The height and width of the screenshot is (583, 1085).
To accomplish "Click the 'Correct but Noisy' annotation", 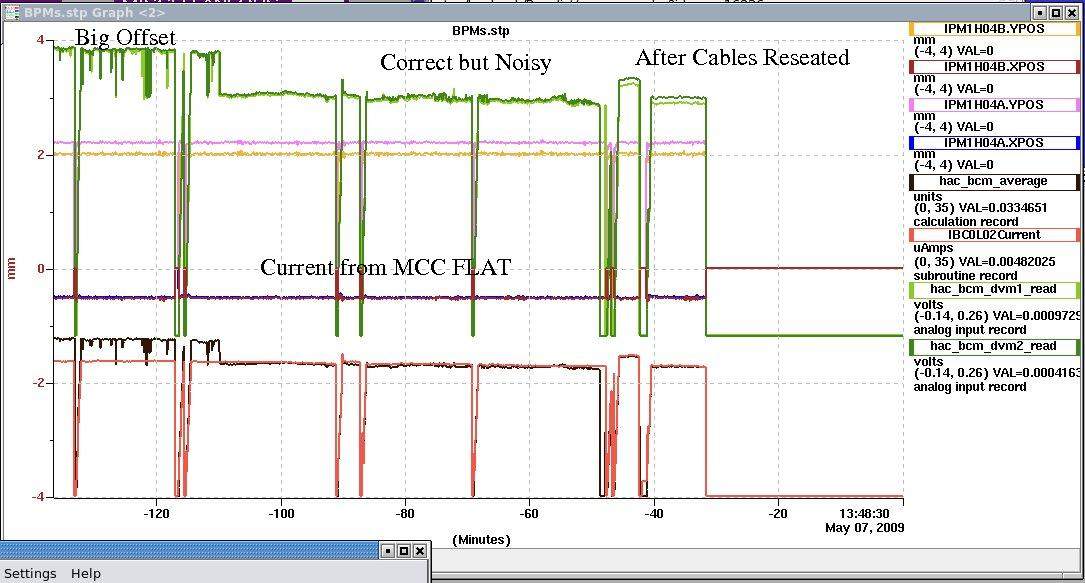I will [x=466, y=63].
